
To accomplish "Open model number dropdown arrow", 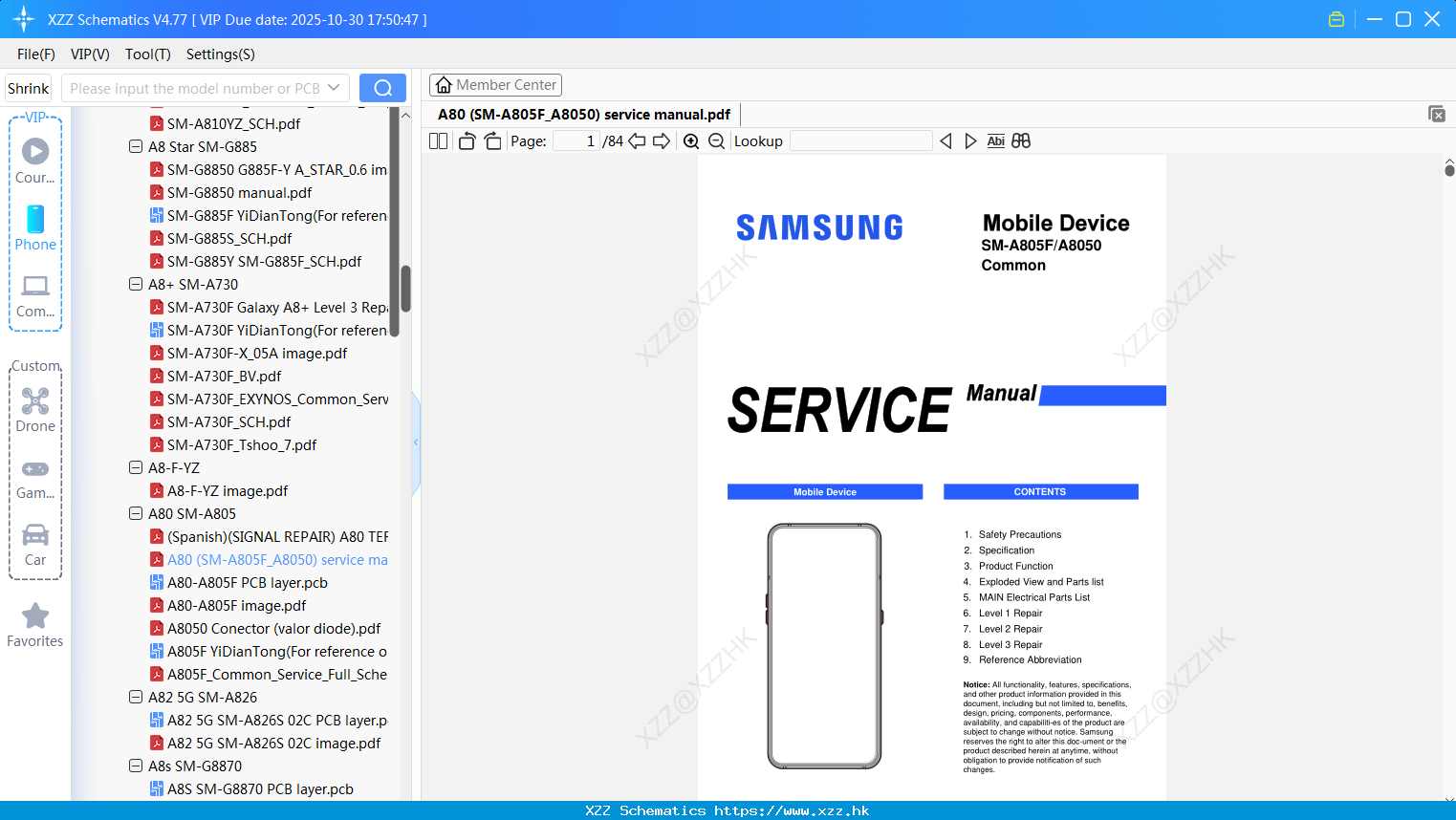I will coord(334,88).
